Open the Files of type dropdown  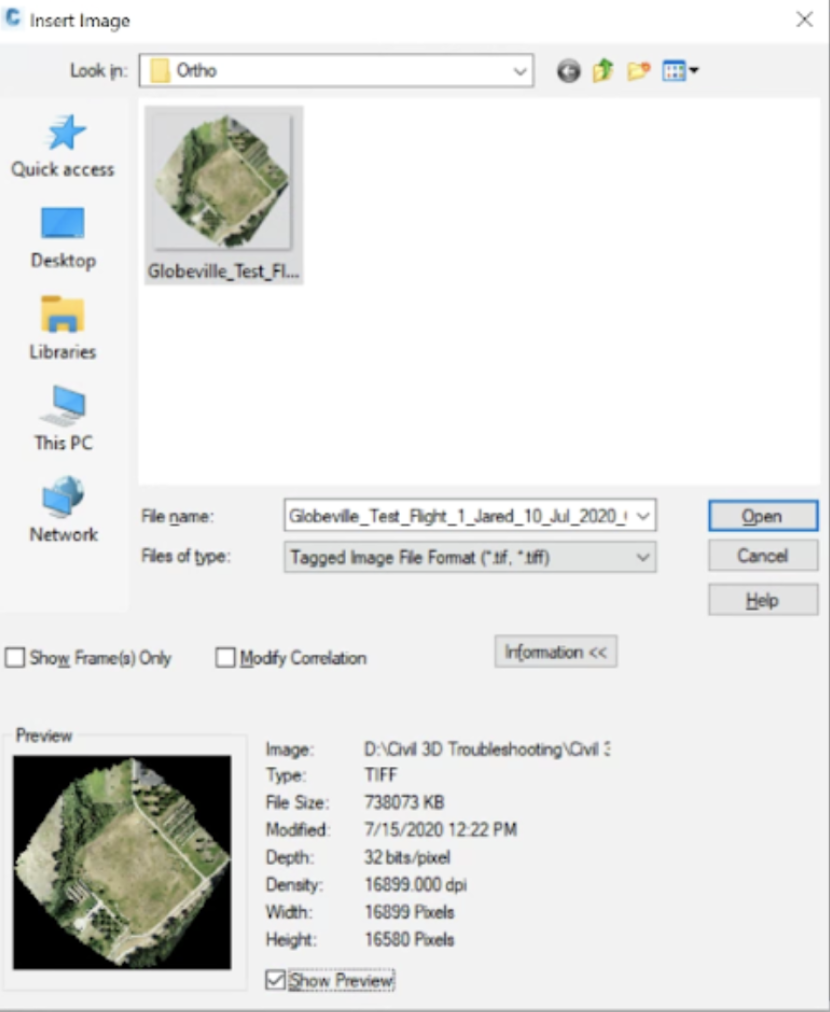click(x=643, y=557)
